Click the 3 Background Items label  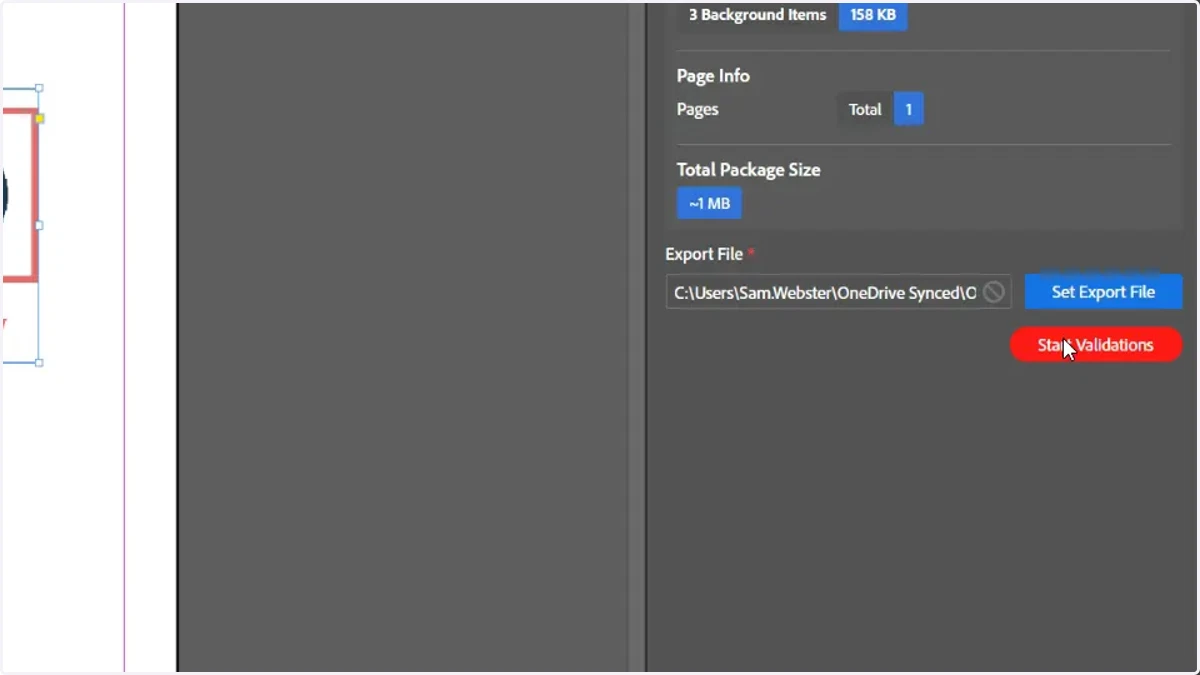point(757,15)
